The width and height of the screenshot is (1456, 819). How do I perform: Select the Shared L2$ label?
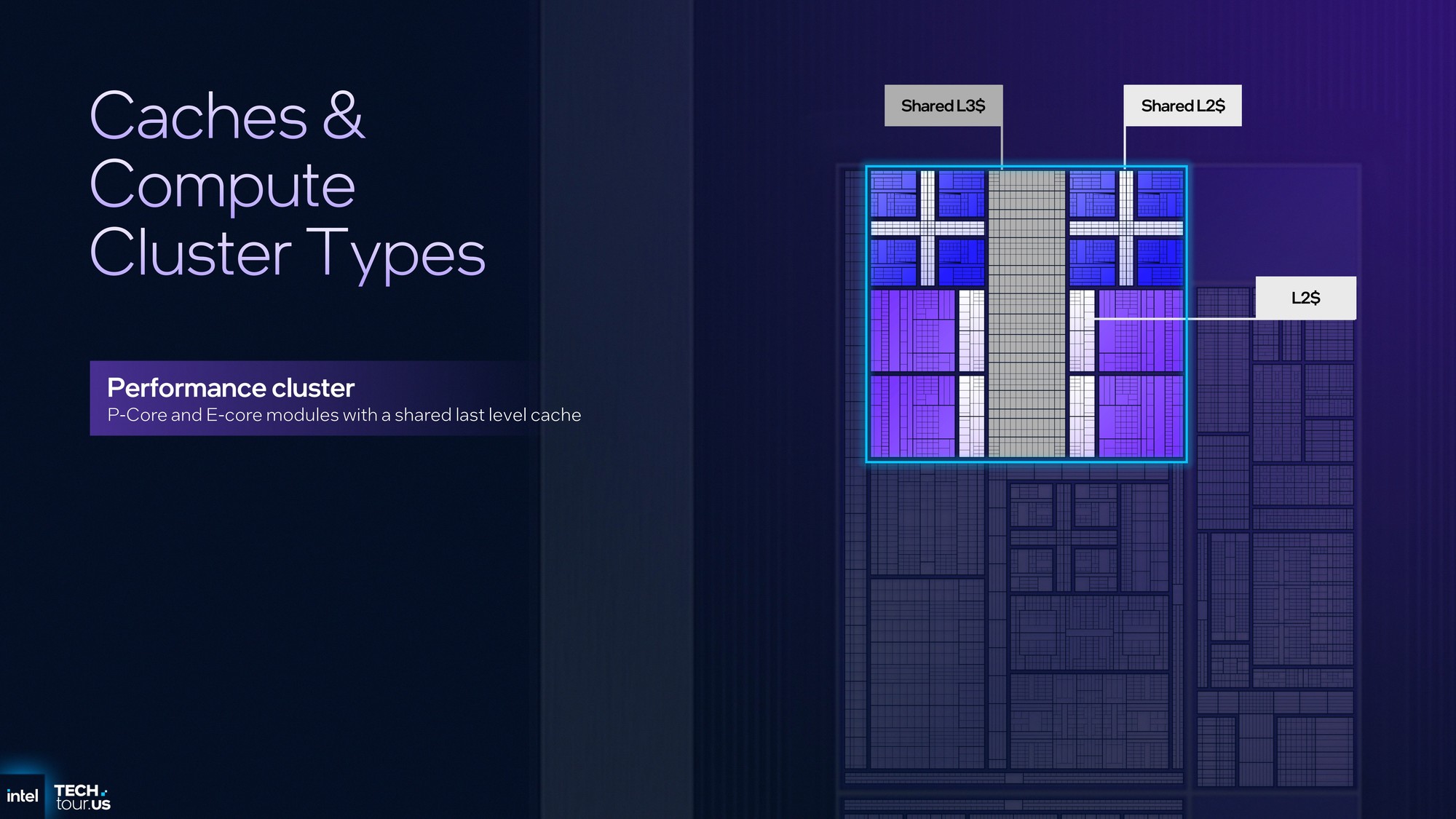tap(1182, 106)
